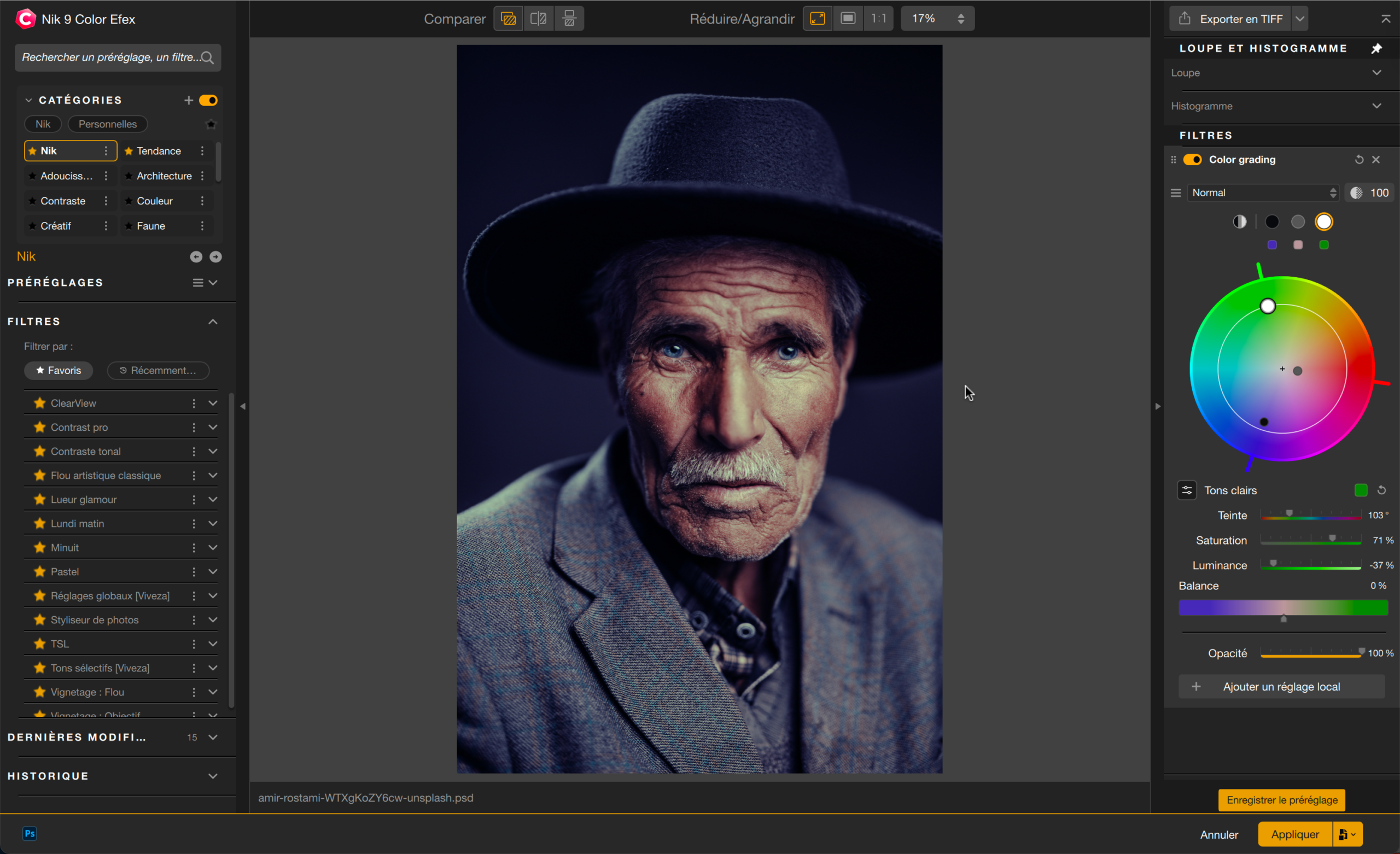The height and width of the screenshot is (854, 1400).
Task: Activate the split preview compare icon
Action: [x=569, y=18]
